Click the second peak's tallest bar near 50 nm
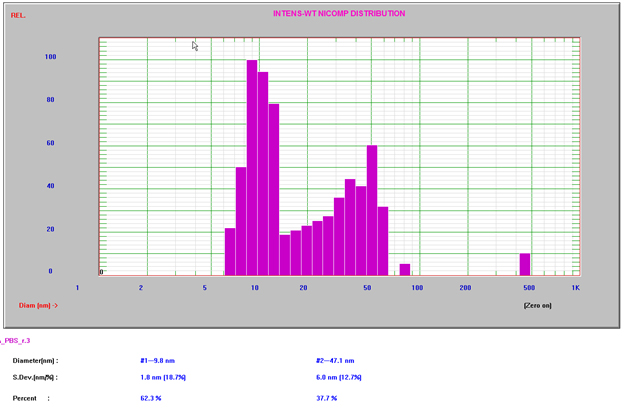Screen dimensions: 624x411 [x=372, y=210]
